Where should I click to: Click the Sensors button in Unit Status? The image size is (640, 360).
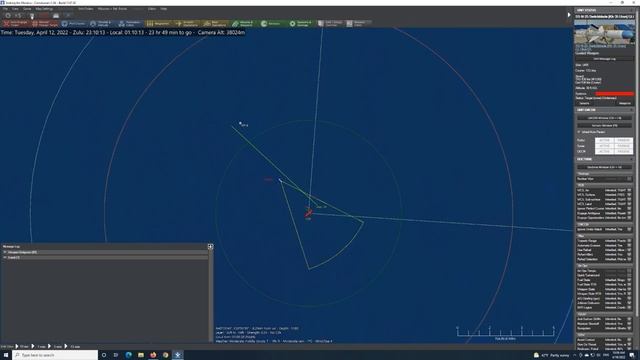point(584,103)
